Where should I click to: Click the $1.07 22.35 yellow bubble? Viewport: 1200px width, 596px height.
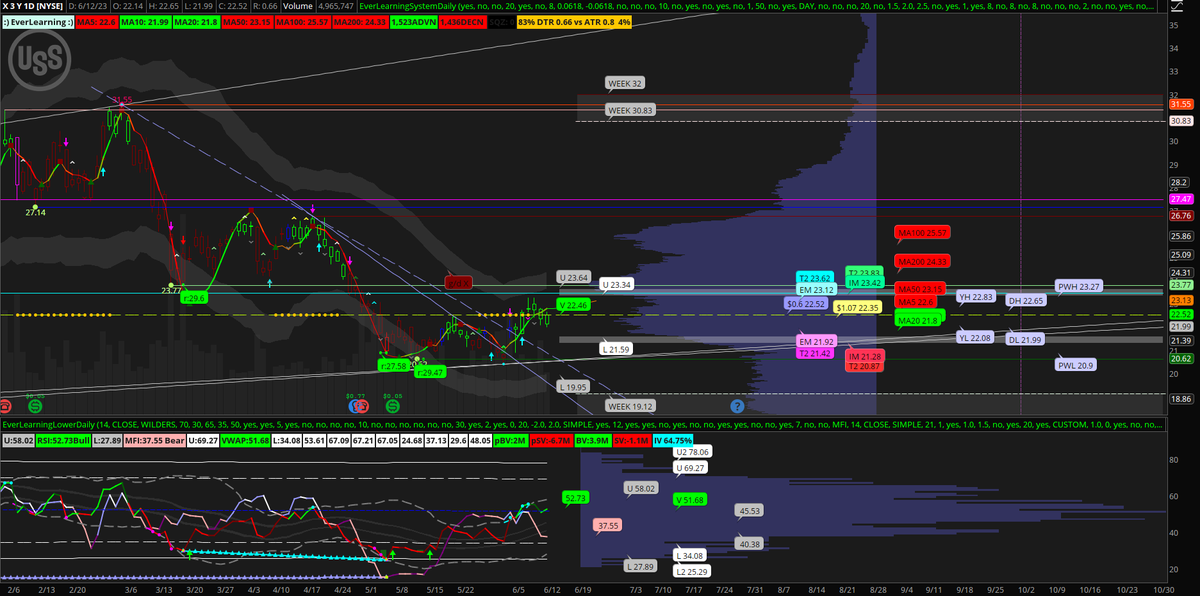tap(858, 308)
